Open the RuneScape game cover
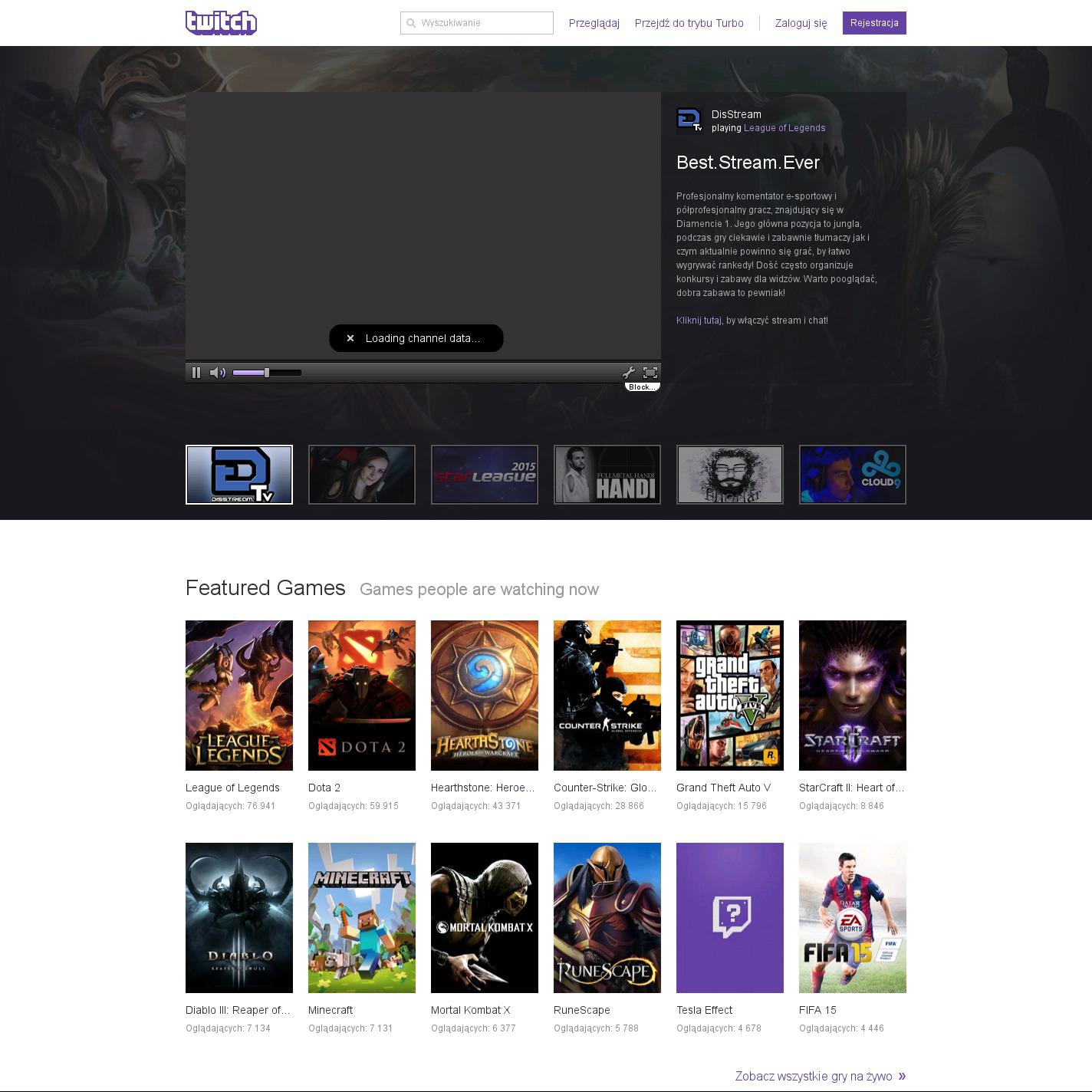Viewport: 1092px width, 1092px height. tap(607, 918)
